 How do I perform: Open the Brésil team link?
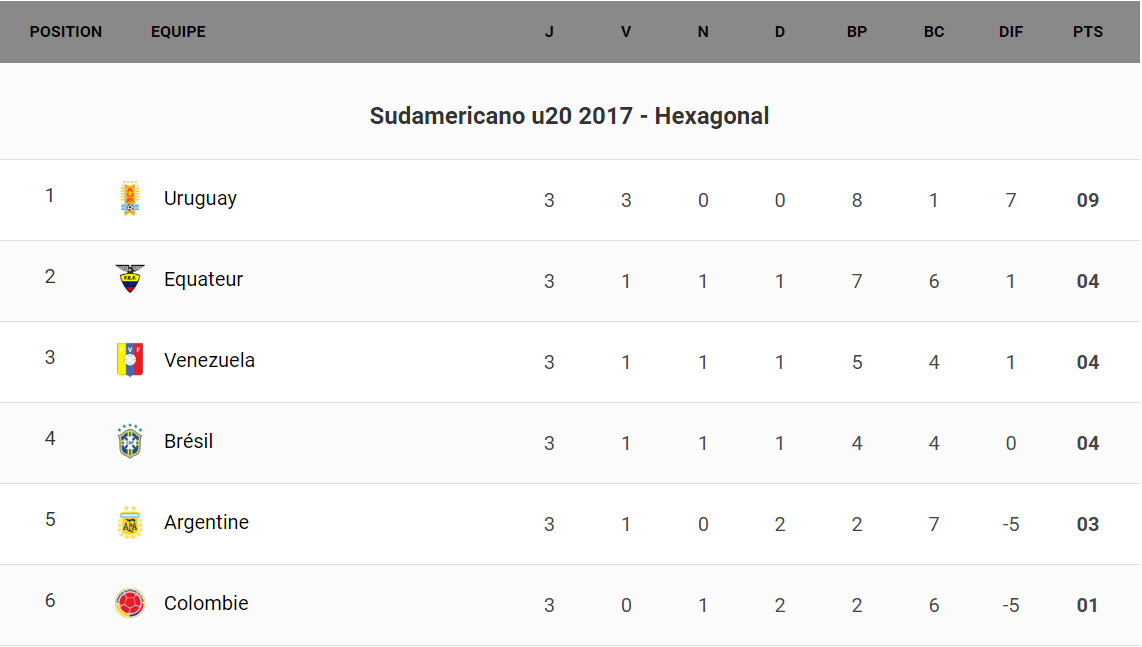(188, 442)
